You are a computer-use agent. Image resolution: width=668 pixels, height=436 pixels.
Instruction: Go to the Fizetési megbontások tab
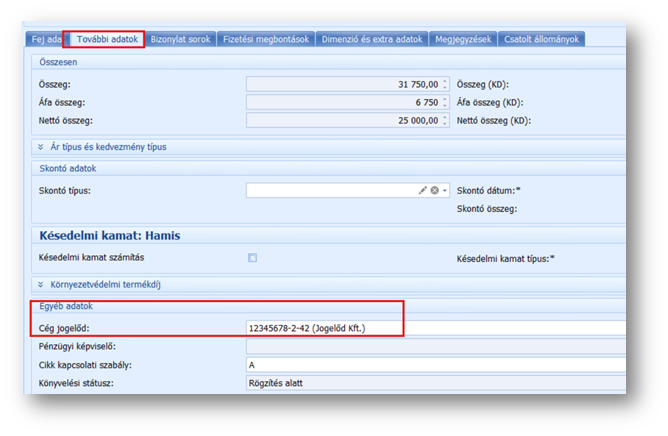click(x=265, y=39)
